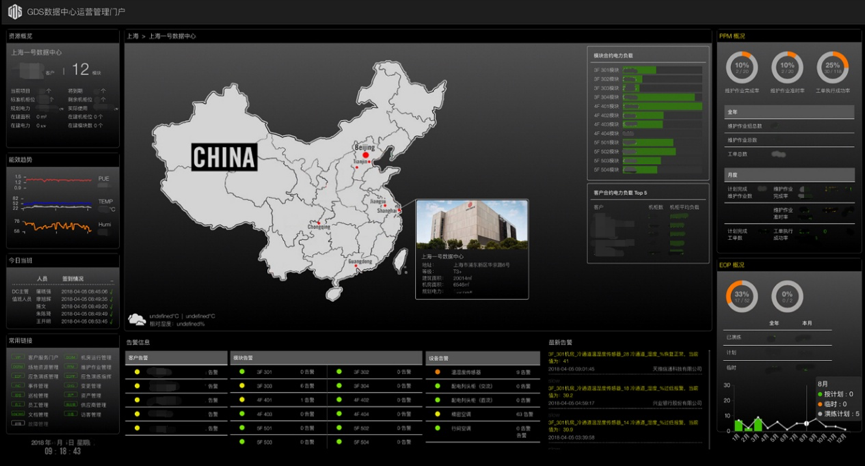Click the first yellow alert message in 最新告警
Image resolution: width=865 pixels, height=466 pixels.
point(624,357)
